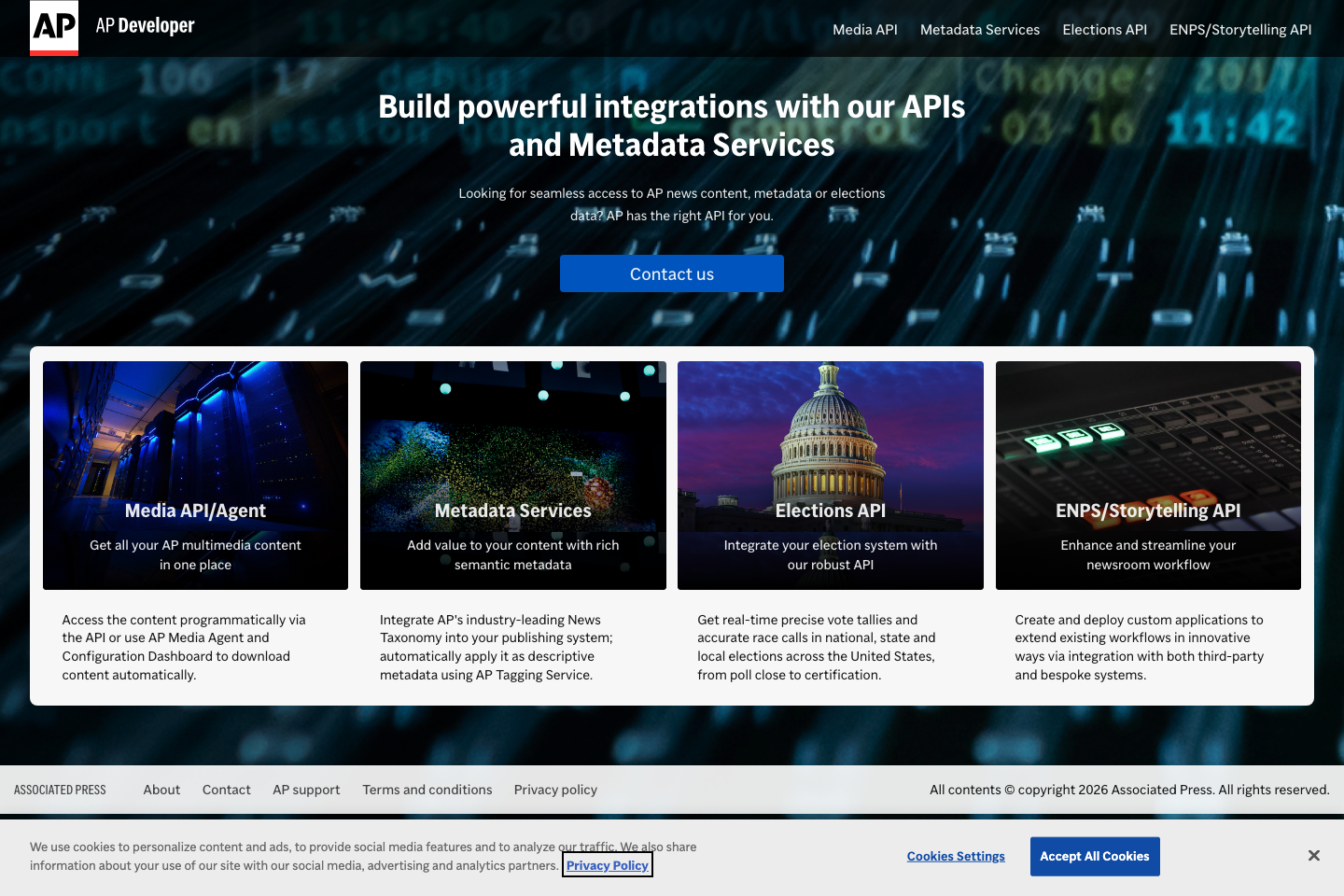This screenshot has width=1344, height=896.
Task: Select Elections API in the top navigation
Action: point(1104,29)
